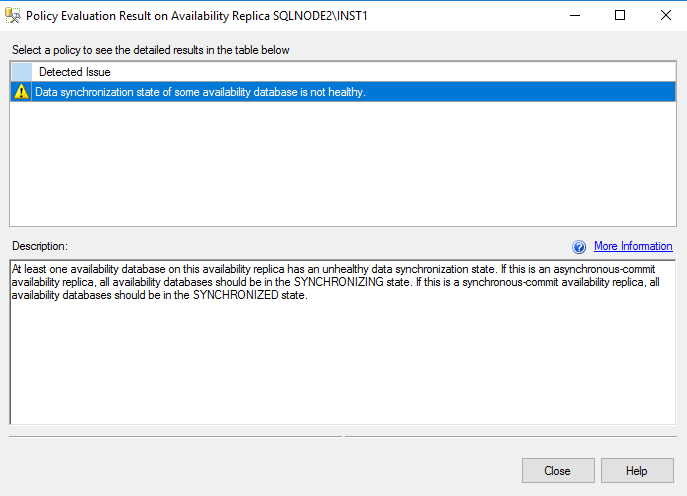Click inside the description text box
687x496 pixels.
coord(342,370)
